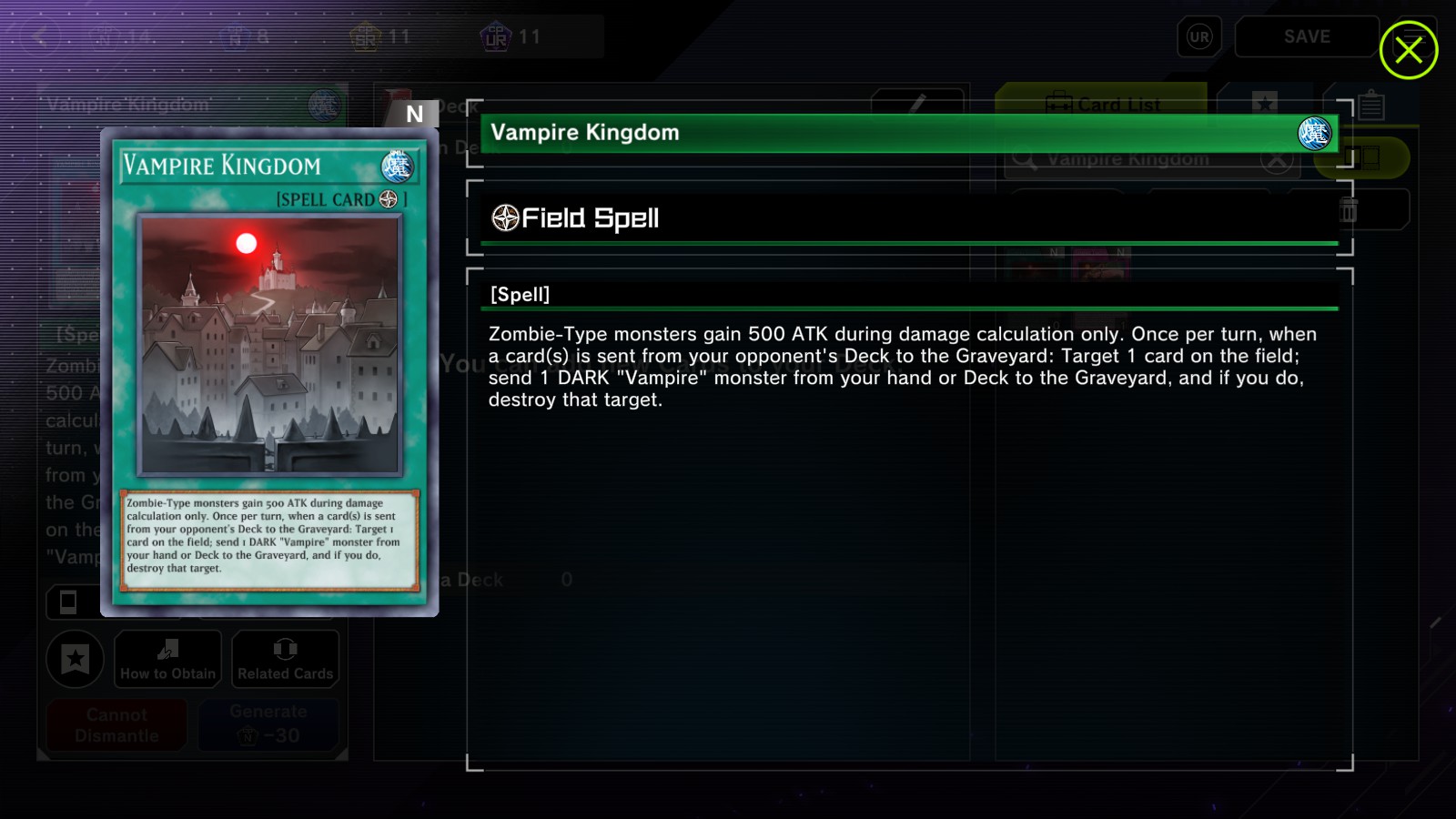Go back using the top-left arrow
The height and width of the screenshot is (819, 1456).
click(39, 36)
